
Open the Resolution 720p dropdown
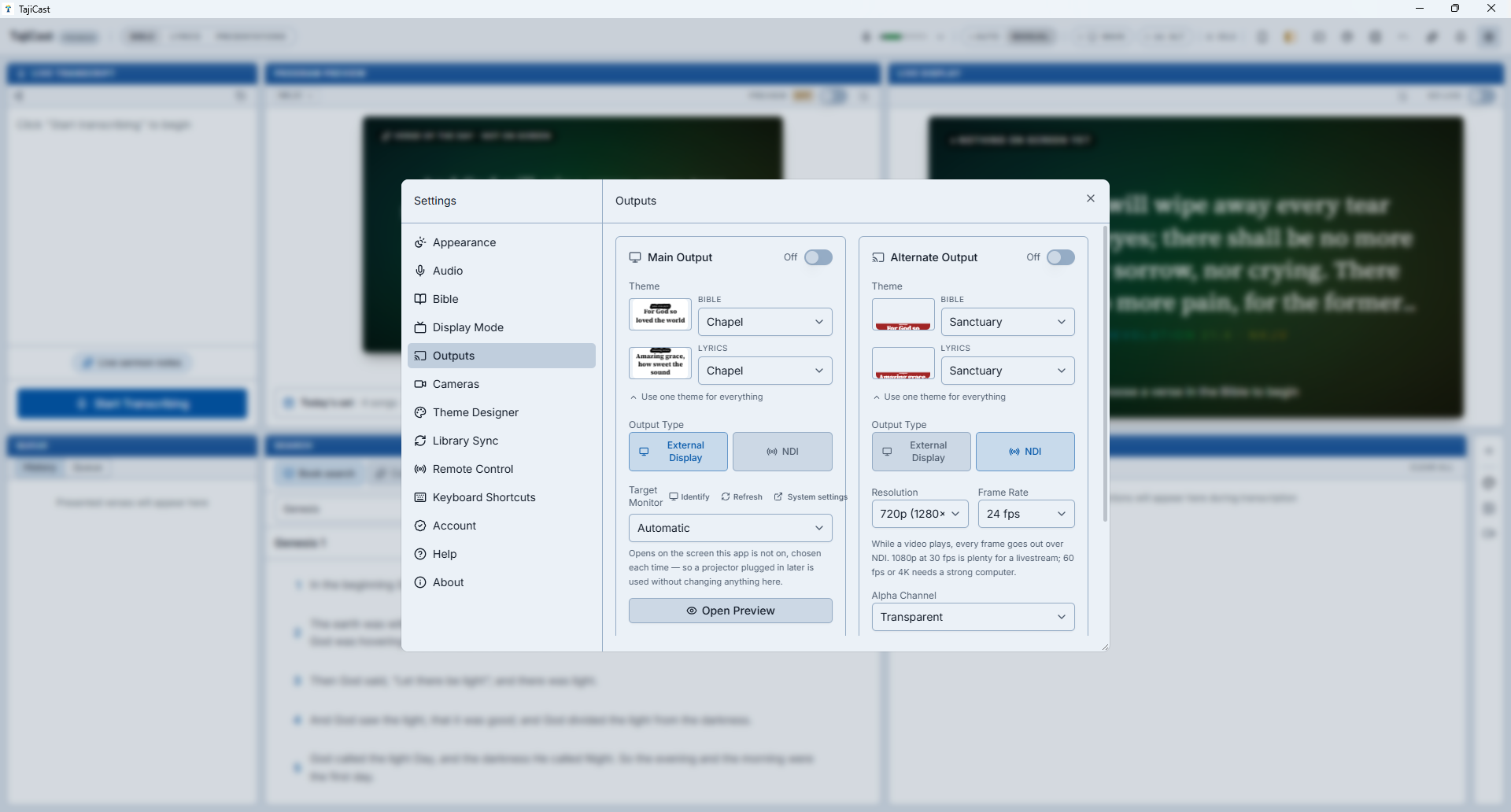click(920, 514)
